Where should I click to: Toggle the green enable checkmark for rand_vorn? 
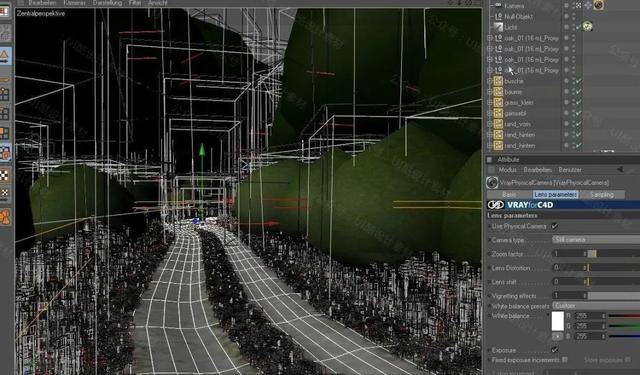pos(578,124)
